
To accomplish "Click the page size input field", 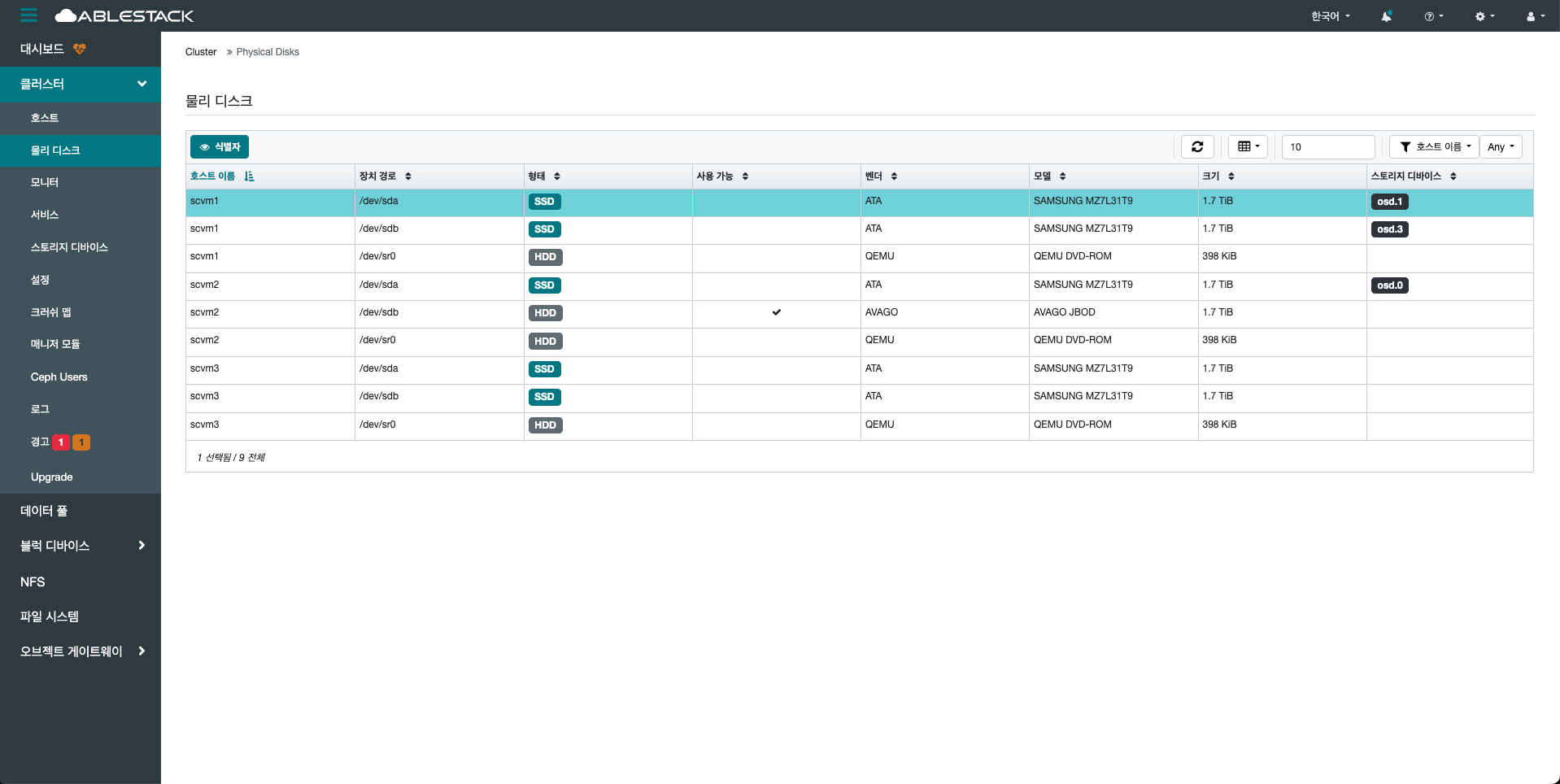I will coord(1327,147).
